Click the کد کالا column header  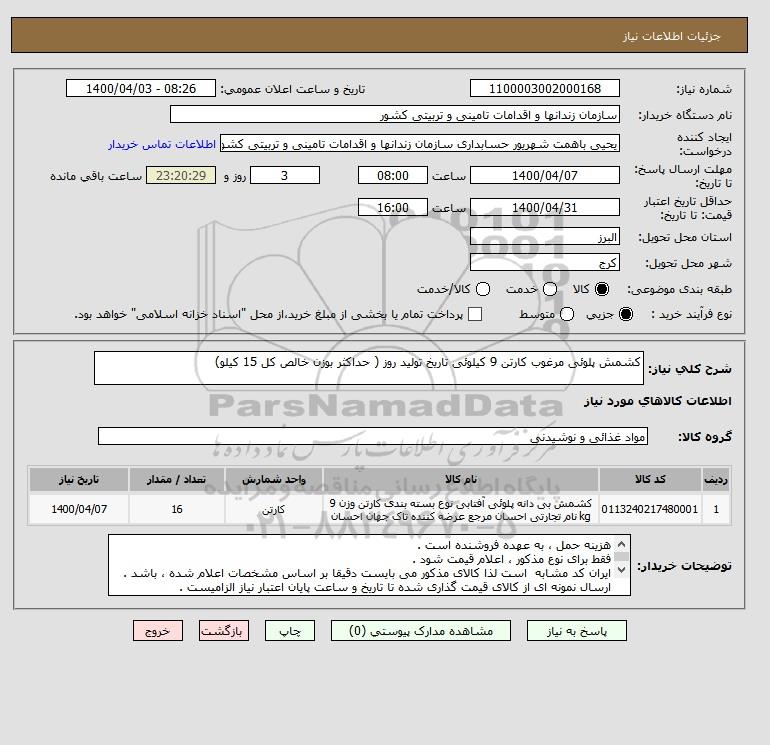[x=650, y=479]
